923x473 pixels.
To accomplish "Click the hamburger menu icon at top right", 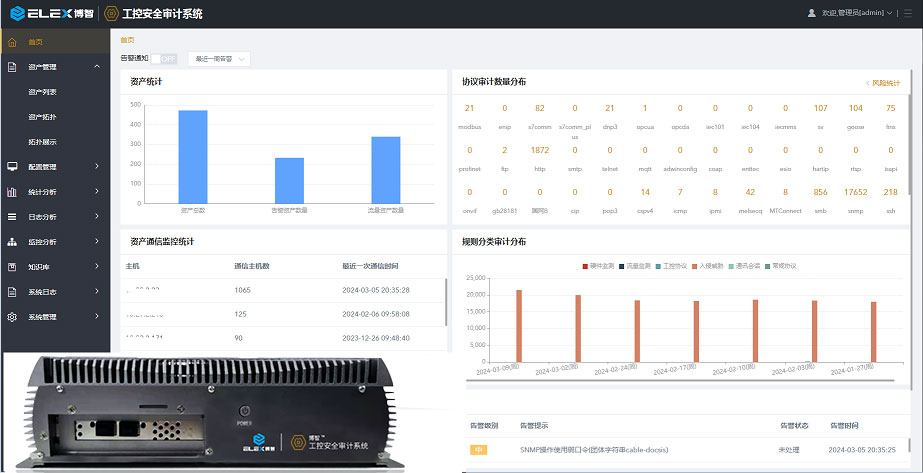I will point(908,12).
